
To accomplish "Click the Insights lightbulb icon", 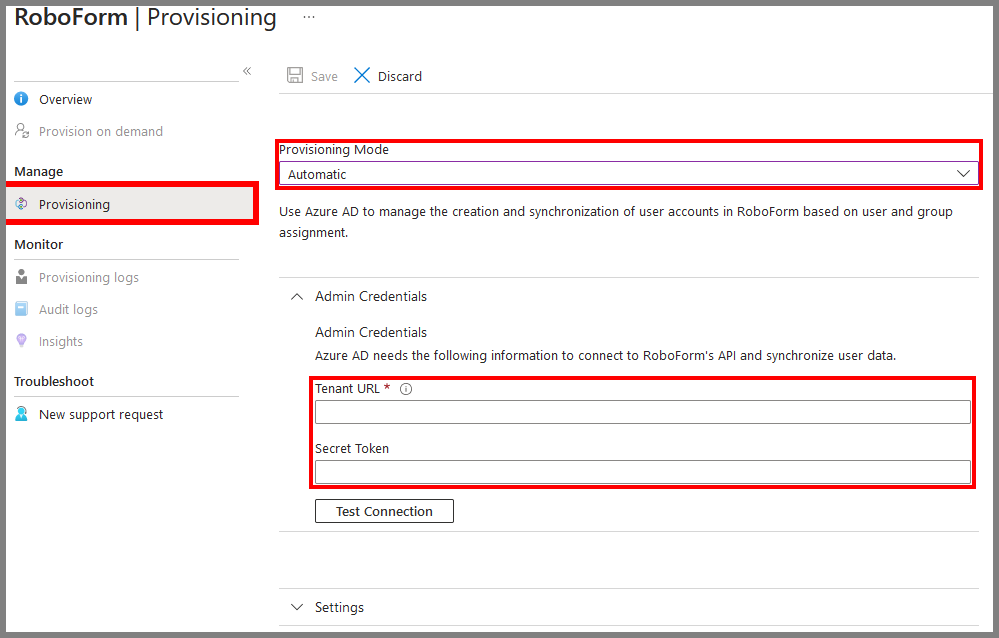I will pyautogui.click(x=21, y=341).
